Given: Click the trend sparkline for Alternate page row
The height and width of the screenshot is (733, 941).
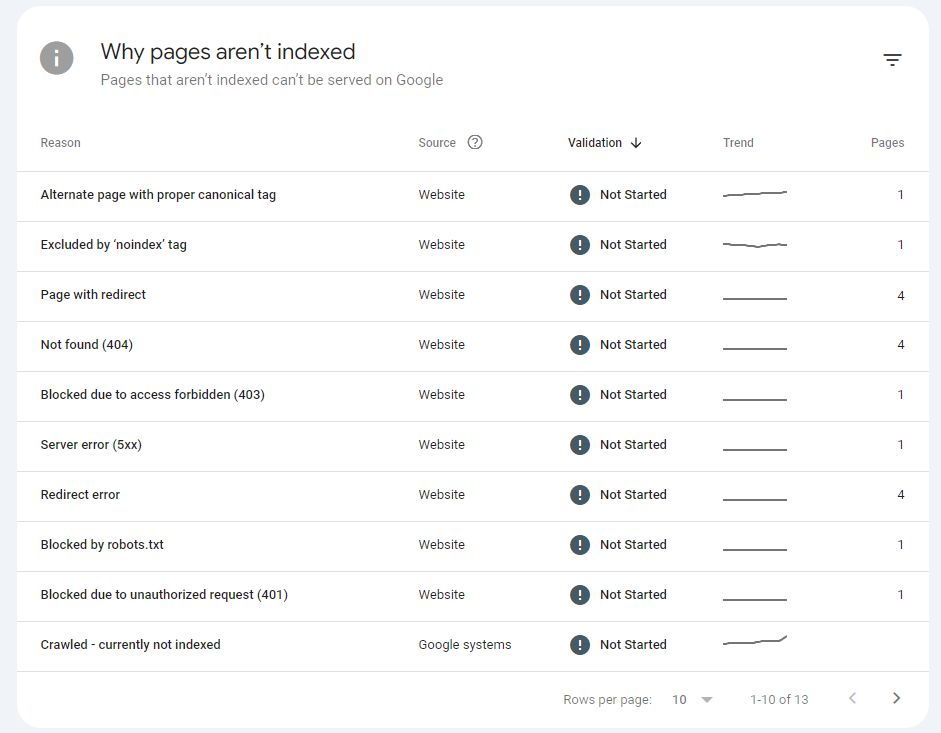Looking at the screenshot, I should [x=755, y=194].
